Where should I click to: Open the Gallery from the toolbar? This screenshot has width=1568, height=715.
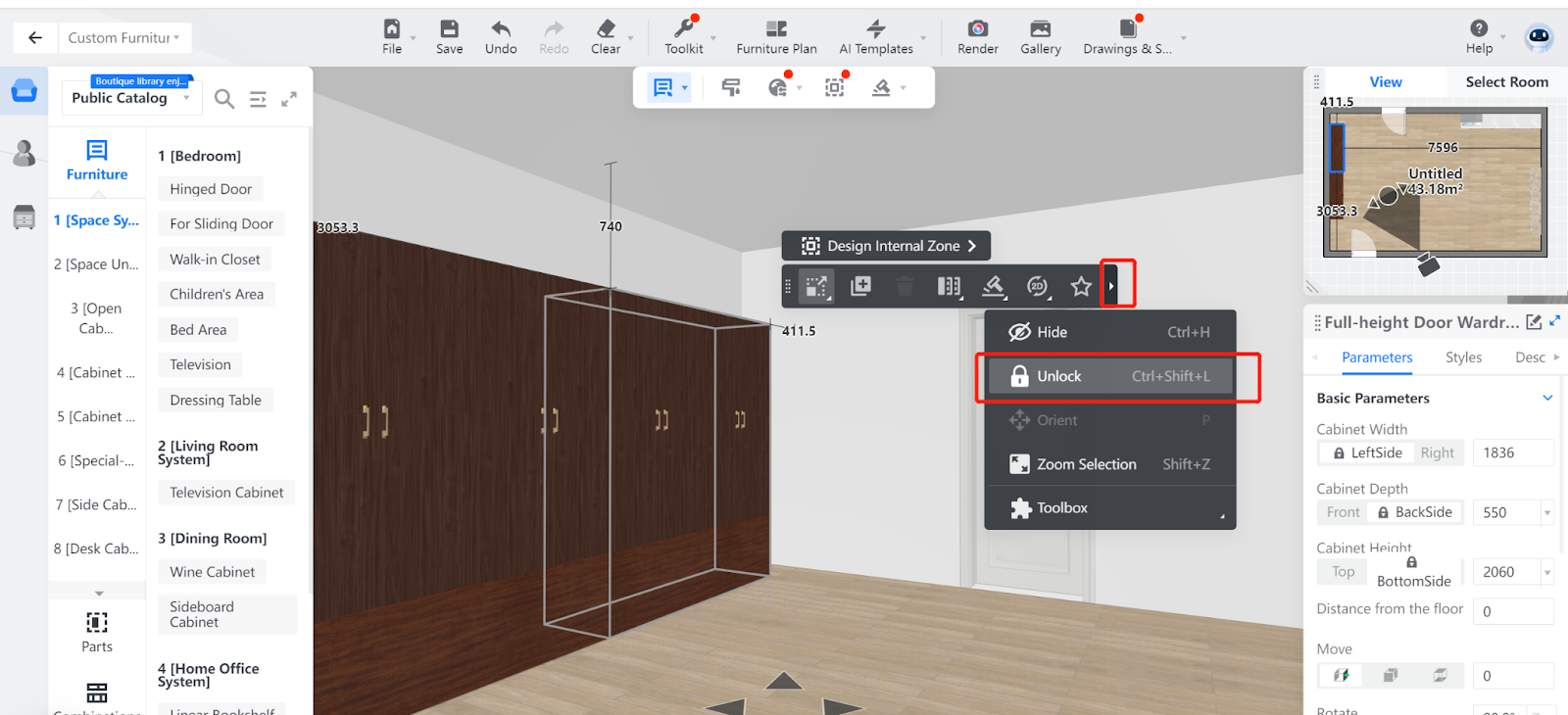[1040, 29]
